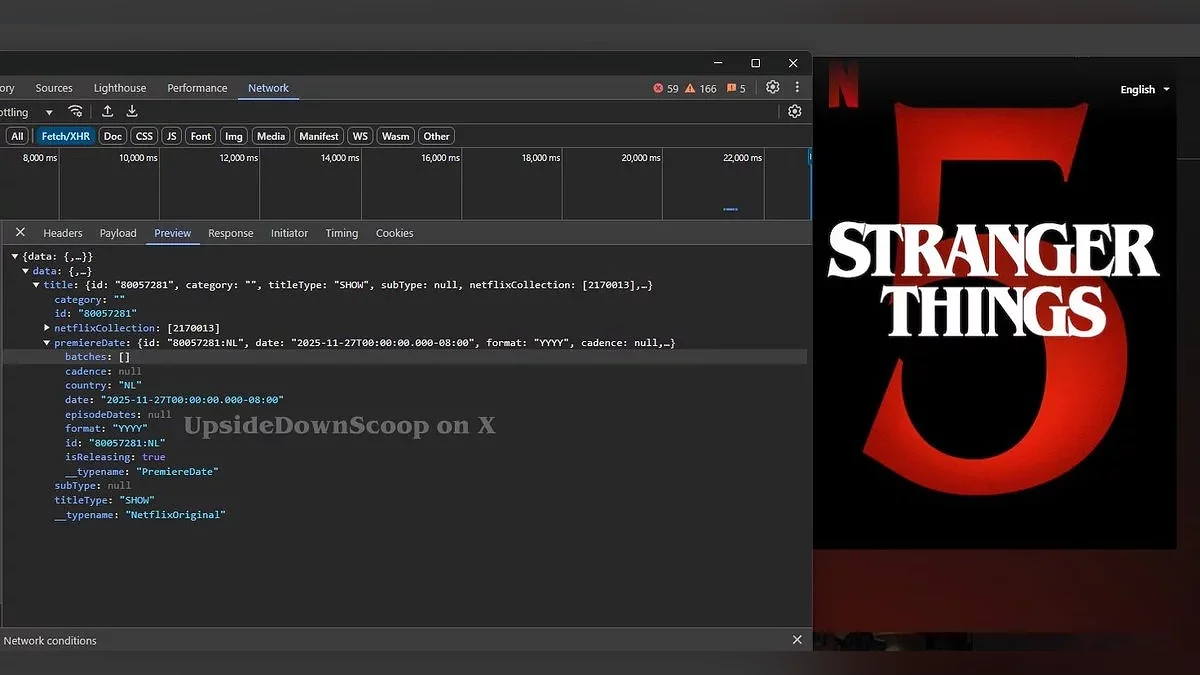
Task: Open DevTools settings gear icon
Action: click(x=772, y=88)
